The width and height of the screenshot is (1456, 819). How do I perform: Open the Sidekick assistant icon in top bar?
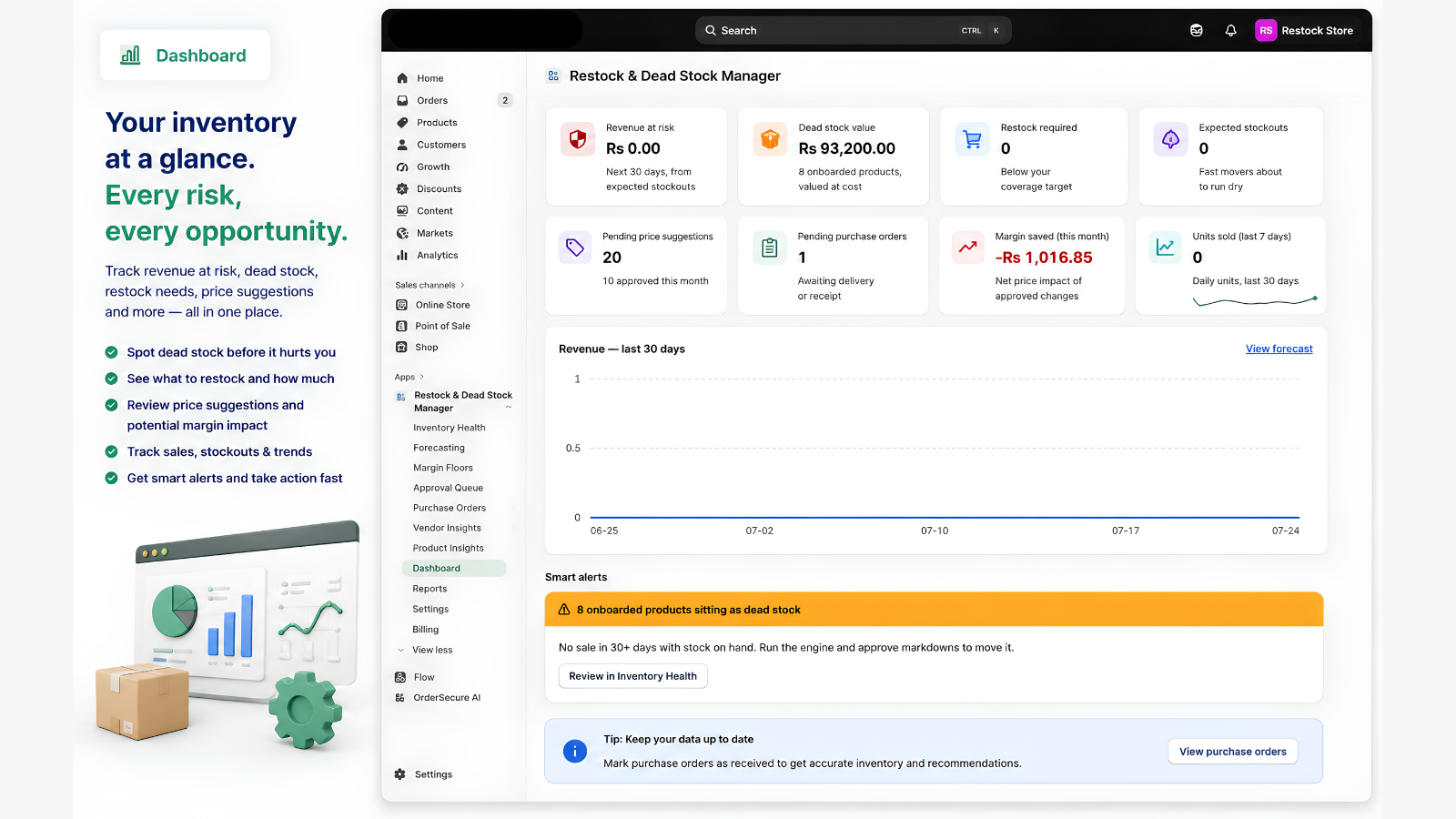(x=1197, y=30)
